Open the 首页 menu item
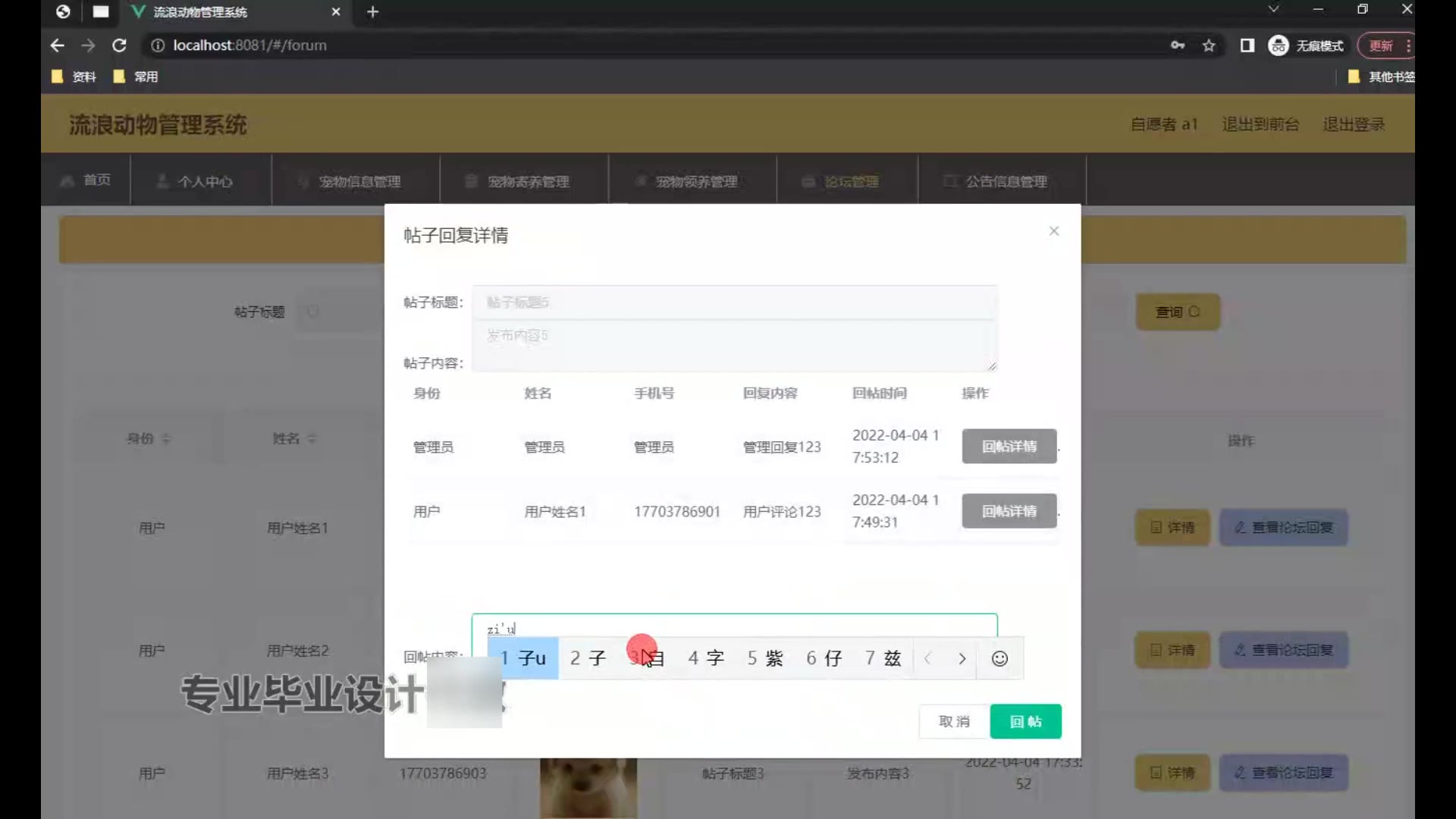The height and width of the screenshot is (819, 1456). (x=86, y=180)
